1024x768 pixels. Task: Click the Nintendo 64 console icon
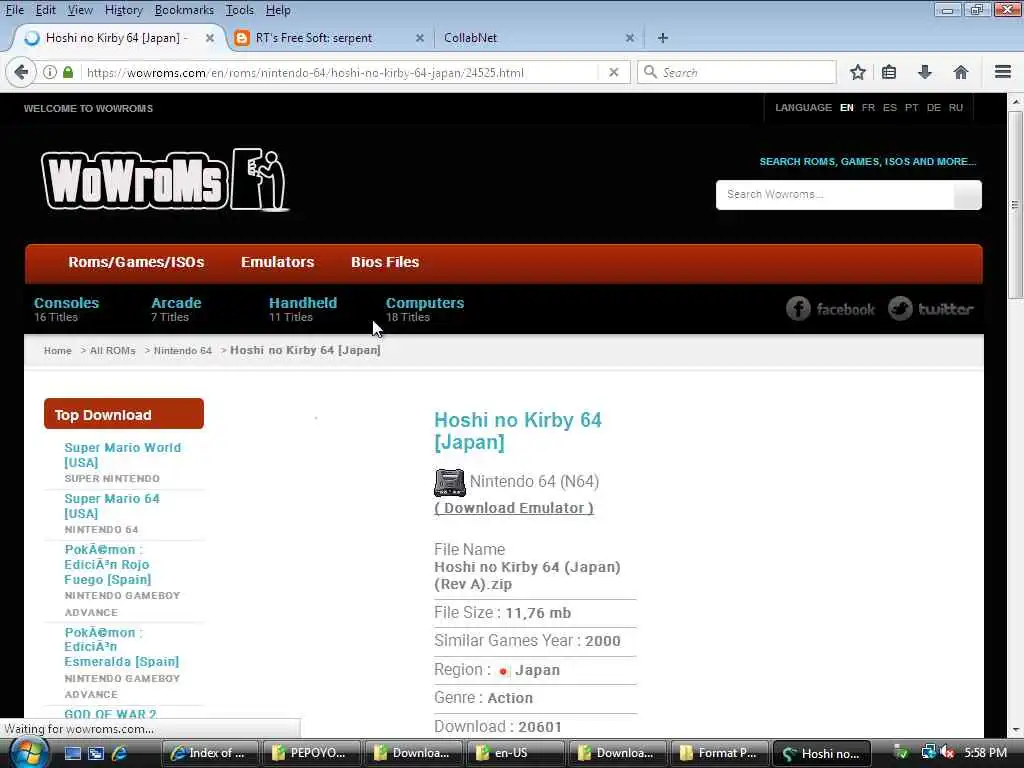pos(449,483)
